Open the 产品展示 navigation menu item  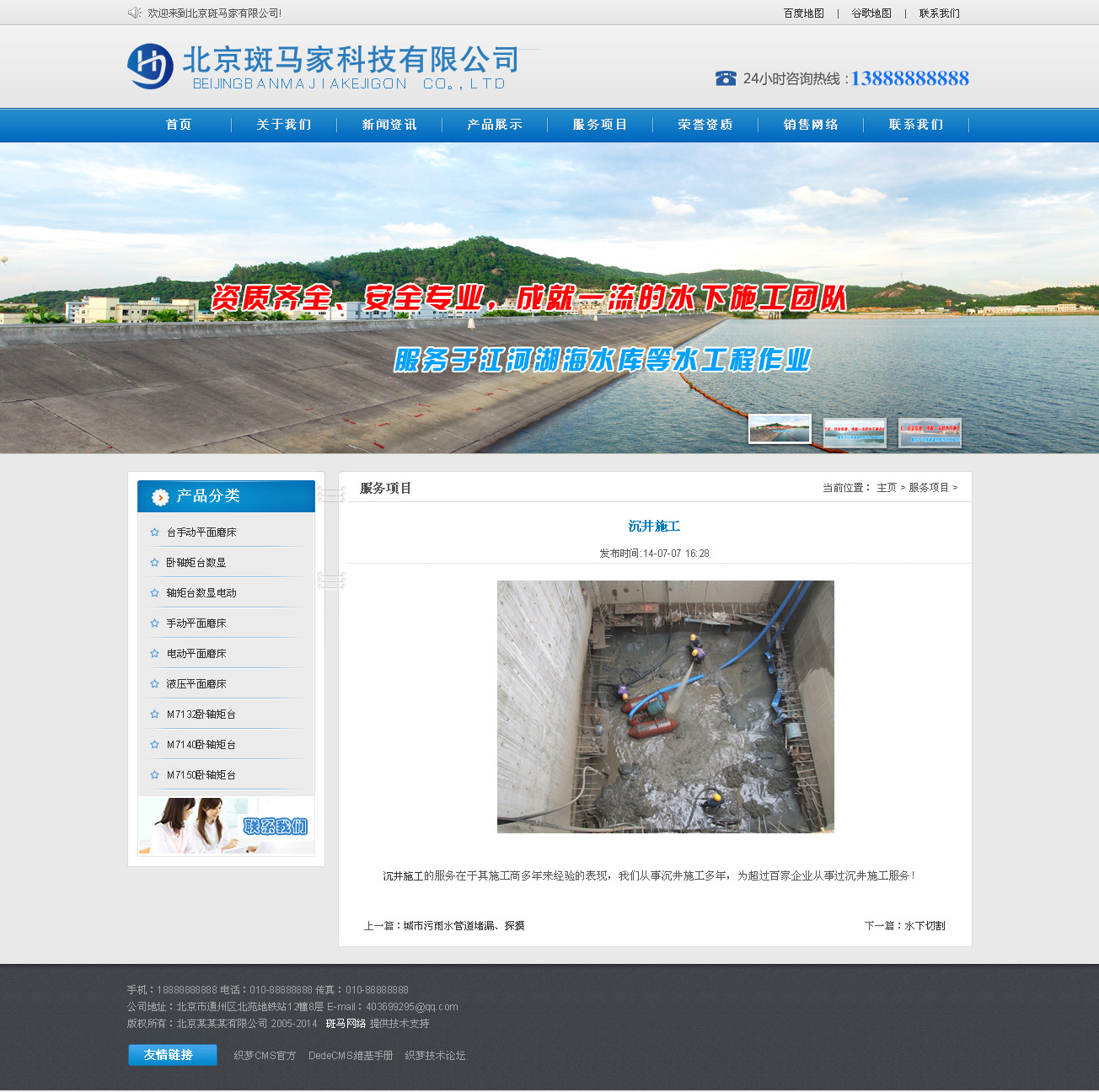(x=495, y=125)
